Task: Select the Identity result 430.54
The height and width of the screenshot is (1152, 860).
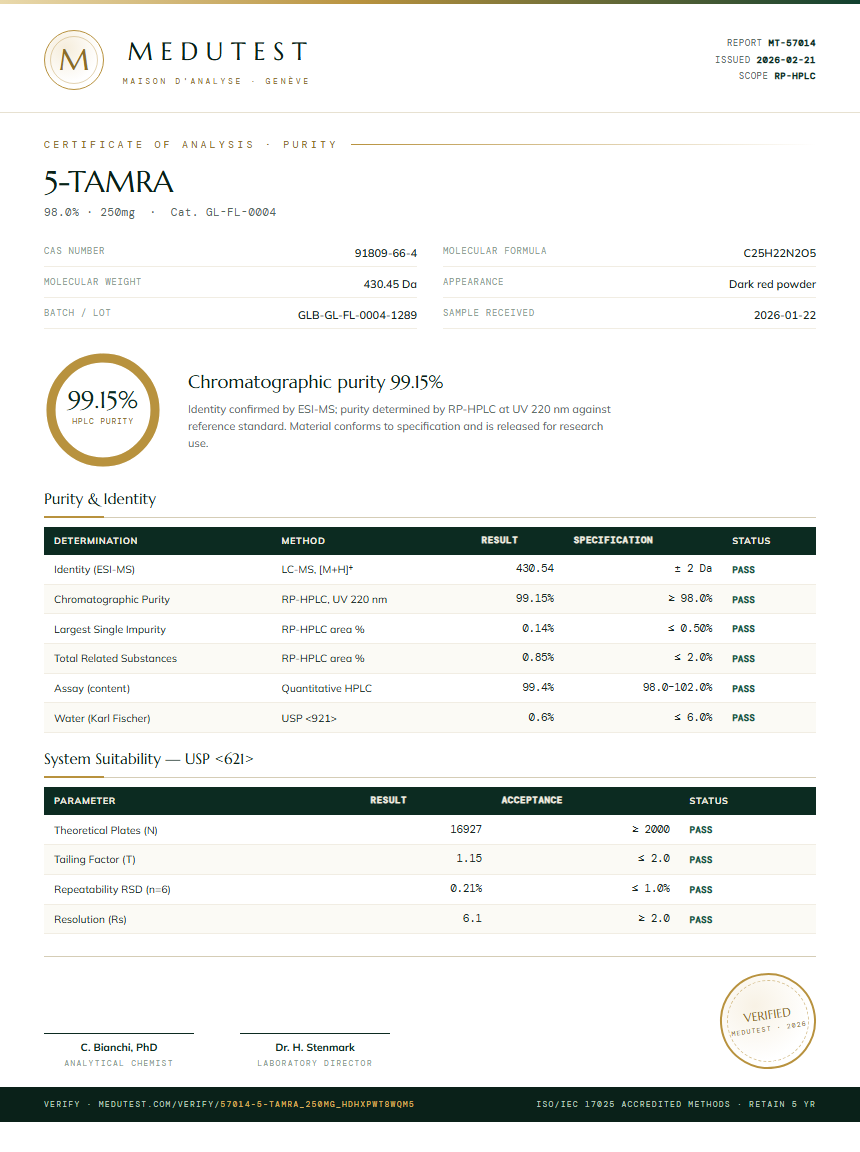Action: pos(535,569)
